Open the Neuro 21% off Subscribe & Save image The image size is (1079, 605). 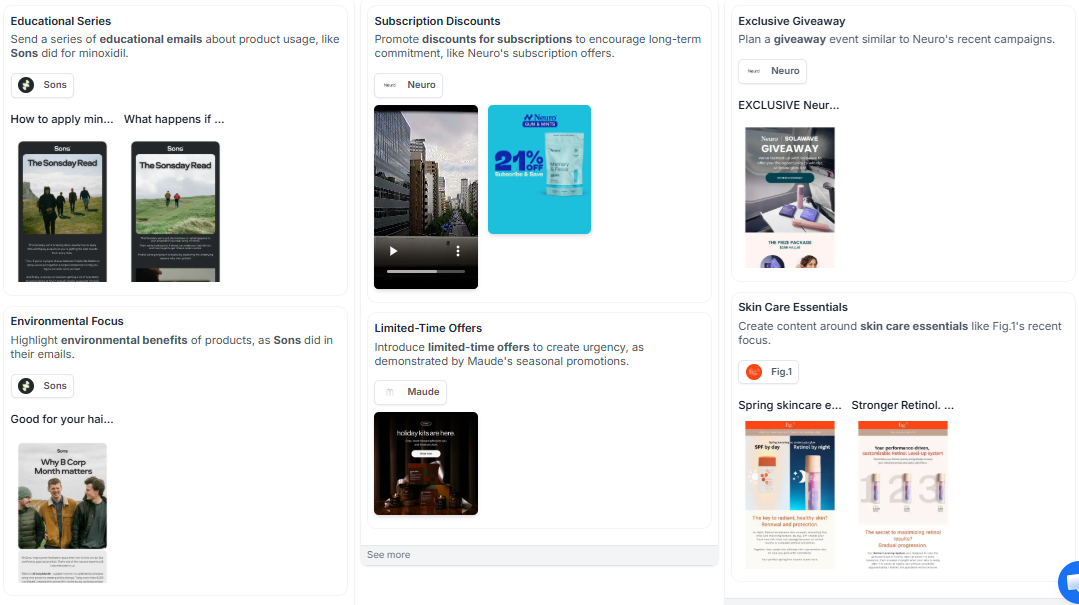click(x=540, y=169)
